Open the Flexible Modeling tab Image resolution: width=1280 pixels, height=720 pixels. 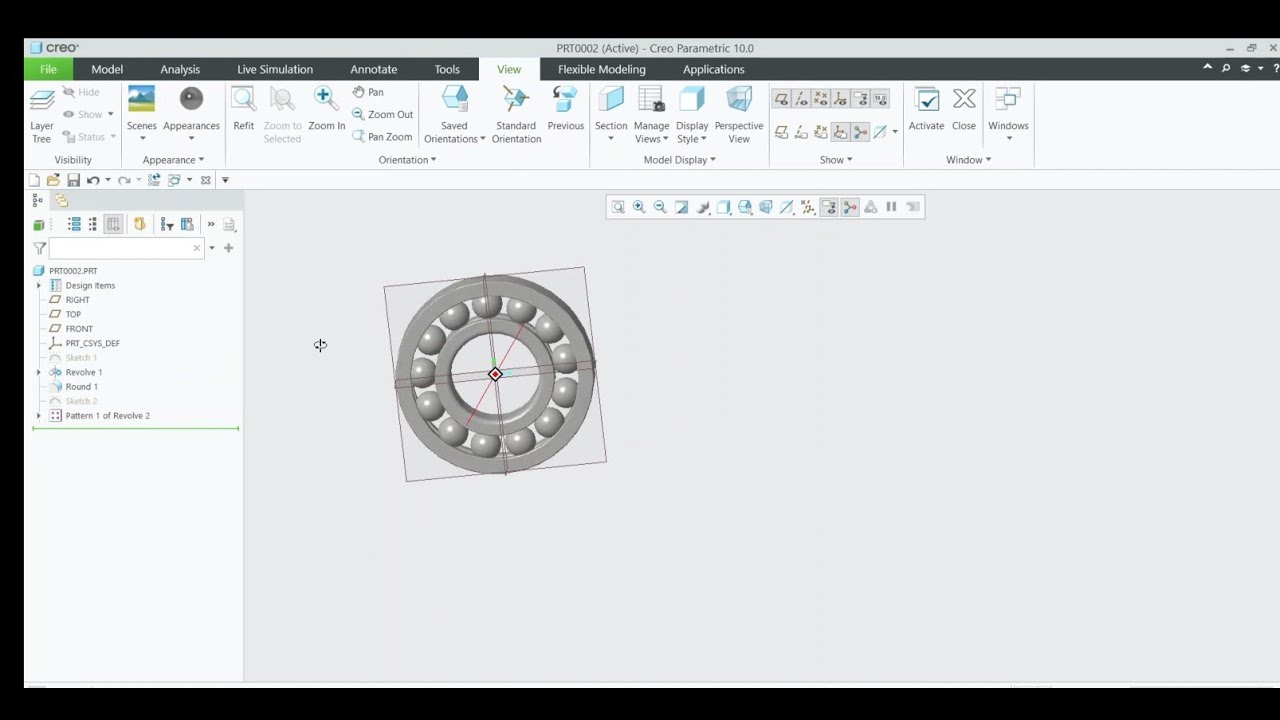pos(602,69)
